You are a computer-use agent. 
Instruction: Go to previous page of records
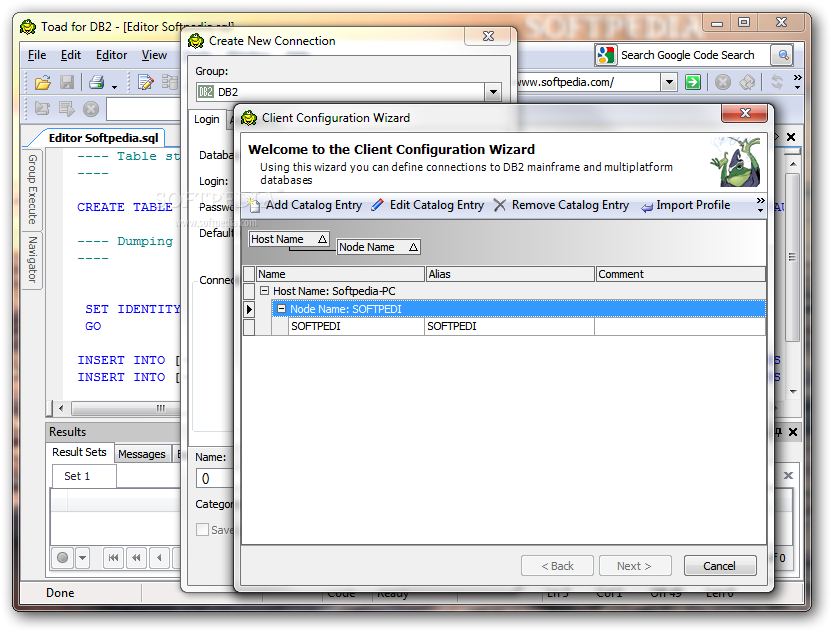tap(136, 558)
